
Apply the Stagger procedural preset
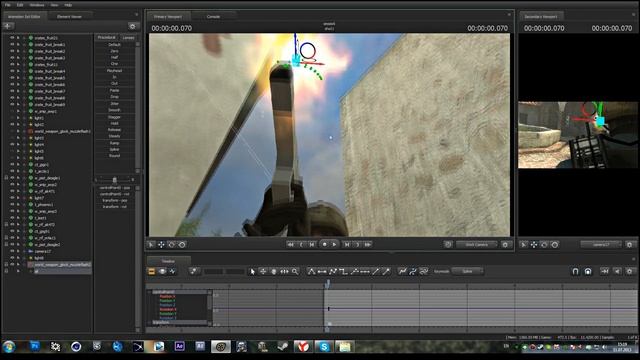tap(115, 117)
